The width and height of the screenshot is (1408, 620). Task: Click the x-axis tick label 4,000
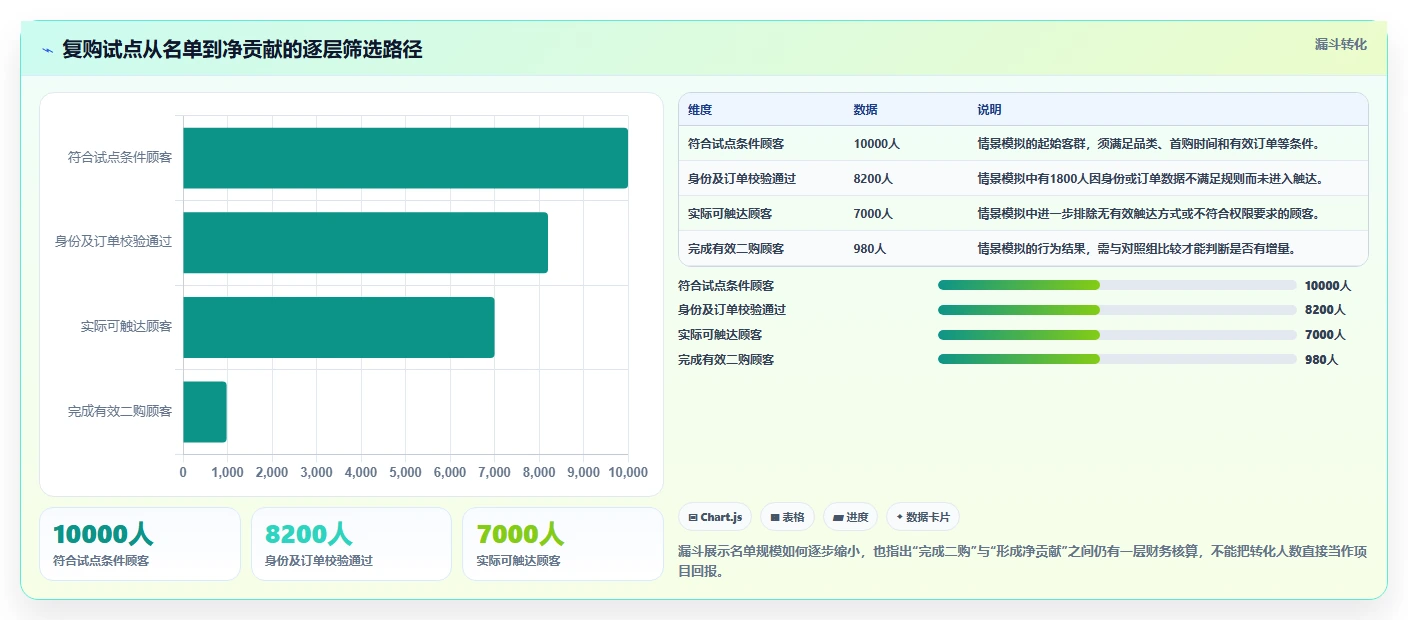[361, 472]
